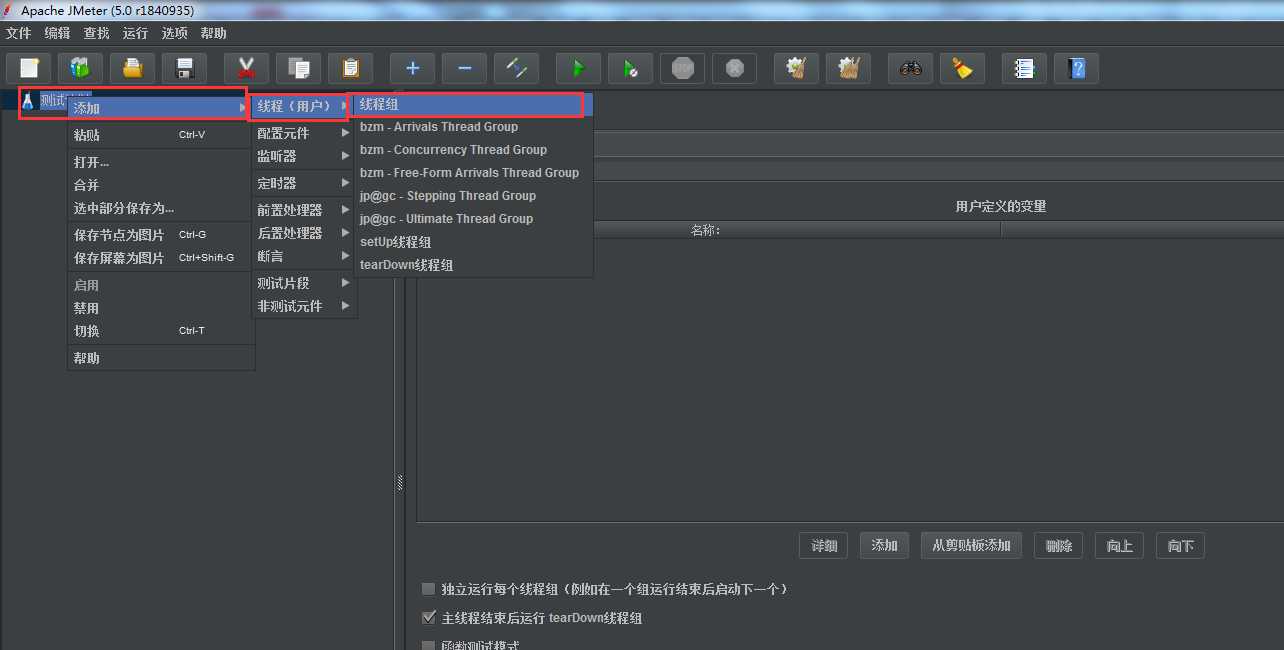Viewport: 1284px width, 650px height.
Task: Toggle 独立运行每个线程组 checkbox
Action: [x=429, y=589]
